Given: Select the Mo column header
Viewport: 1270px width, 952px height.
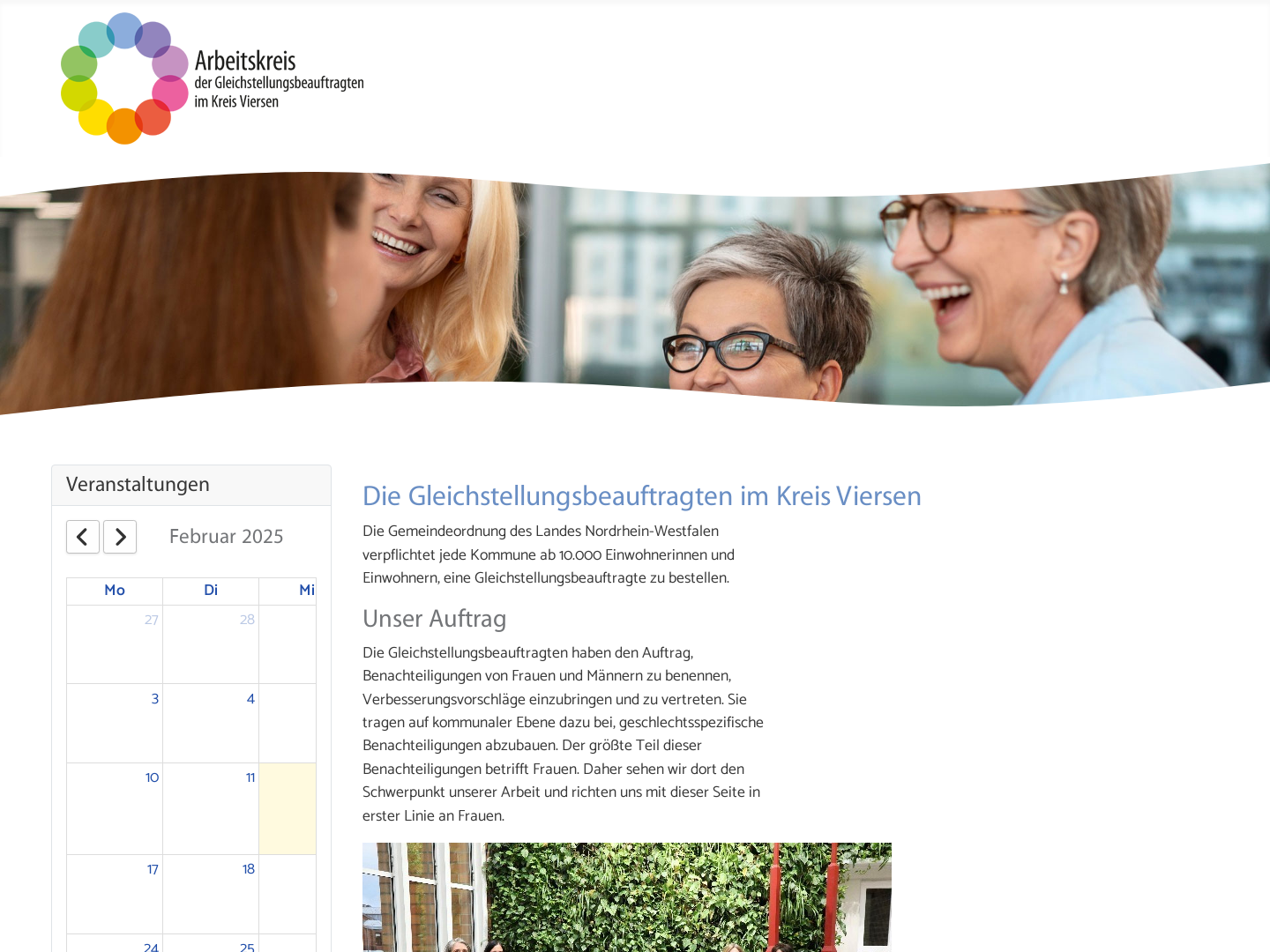Looking at the screenshot, I should 115,591.
